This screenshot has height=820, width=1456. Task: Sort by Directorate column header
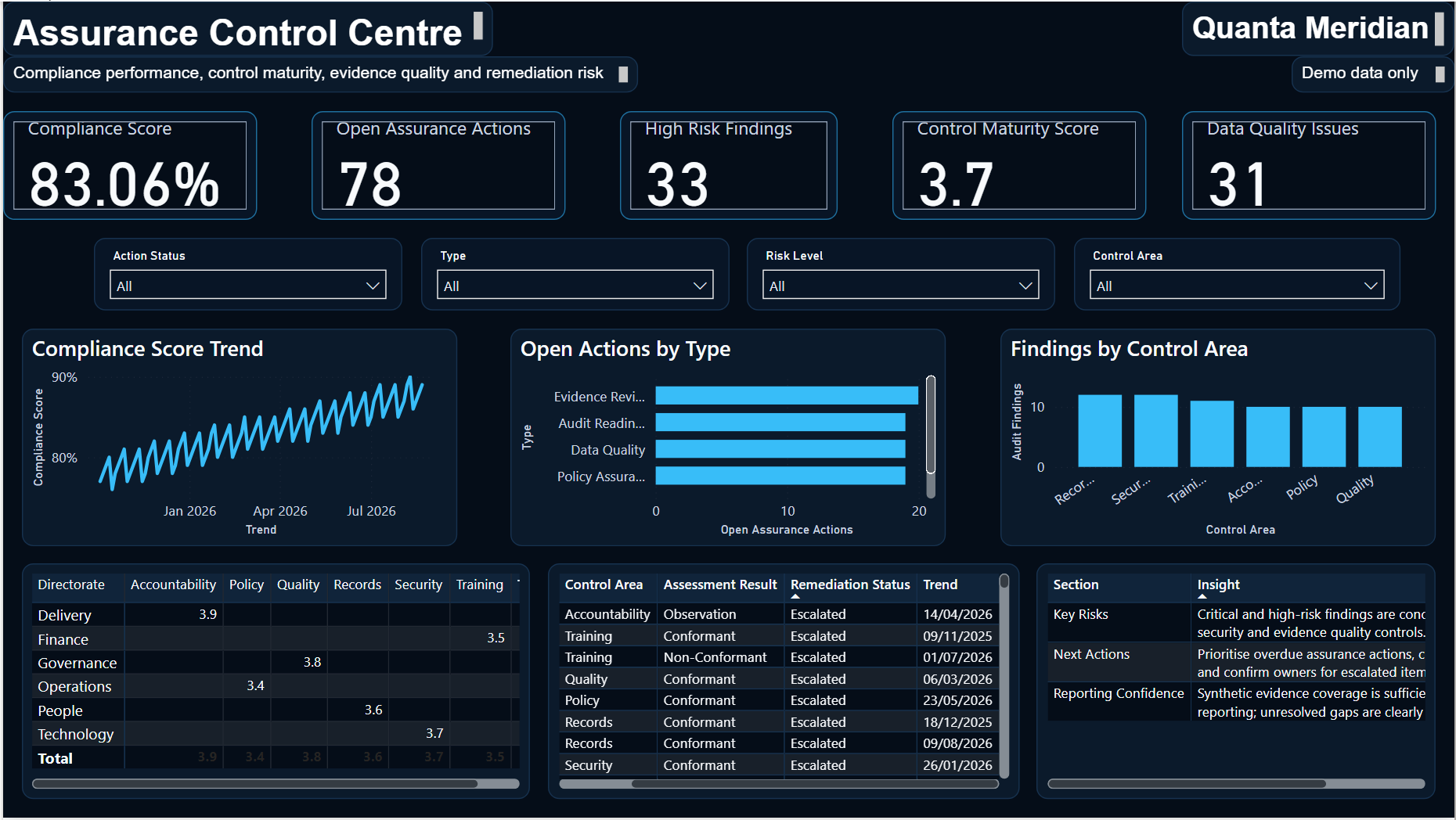[71, 584]
